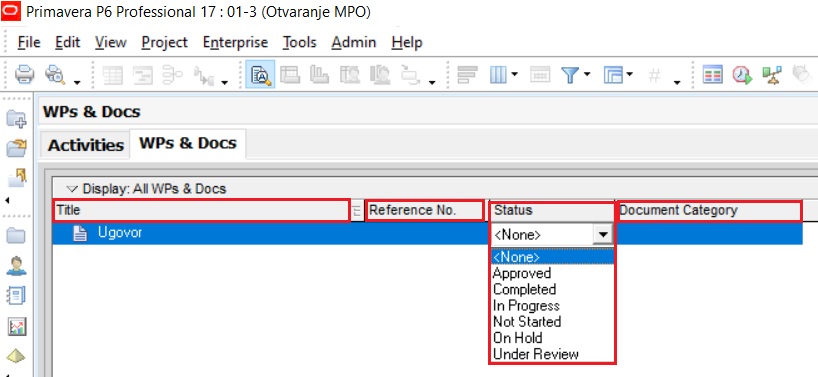Screen dimensions: 818x377
Task: Open the dropdown arrow next to Print Preview
Action: pyautogui.click(x=77, y=82)
